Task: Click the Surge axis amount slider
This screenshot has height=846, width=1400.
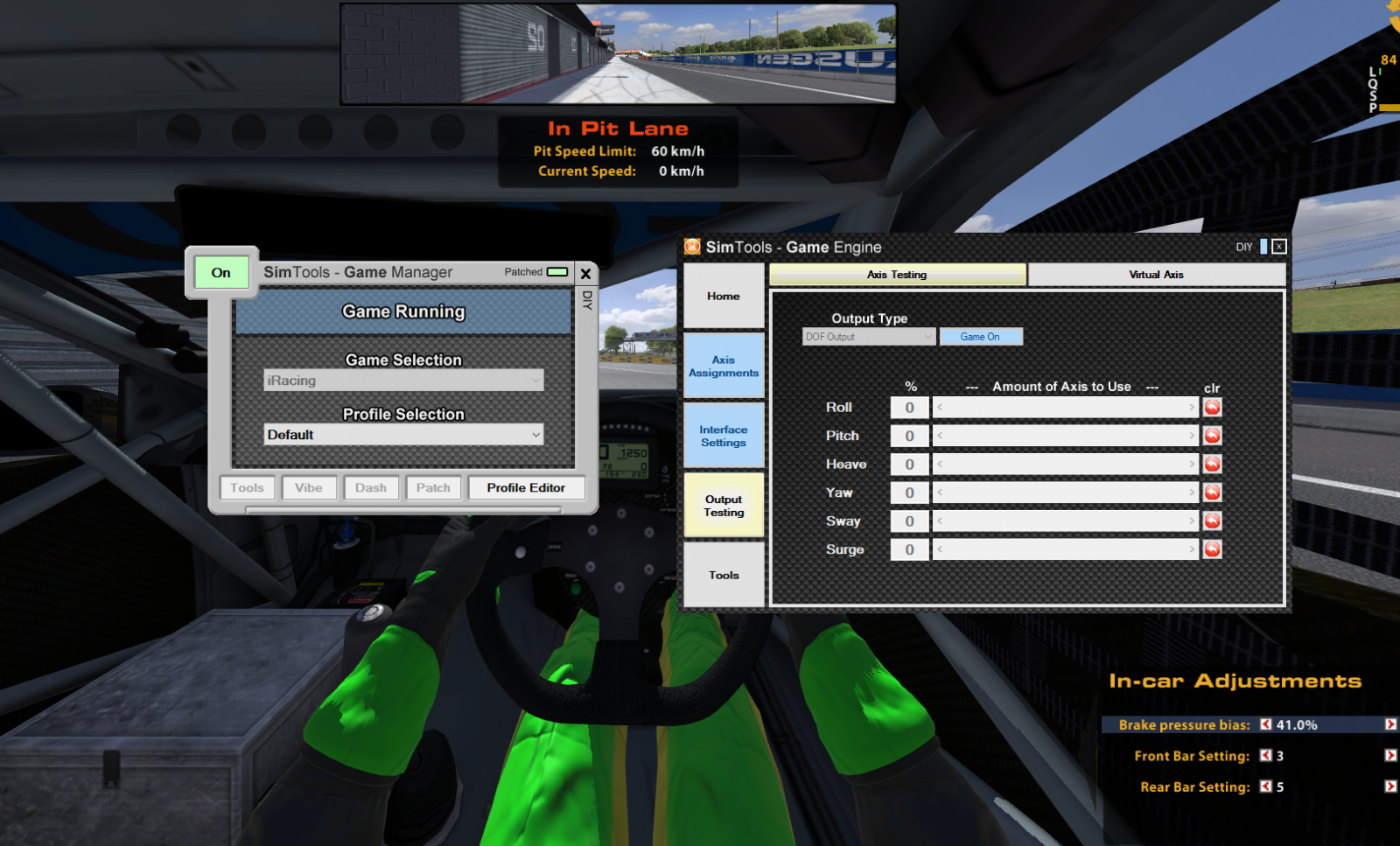Action: (x=1066, y=549)
